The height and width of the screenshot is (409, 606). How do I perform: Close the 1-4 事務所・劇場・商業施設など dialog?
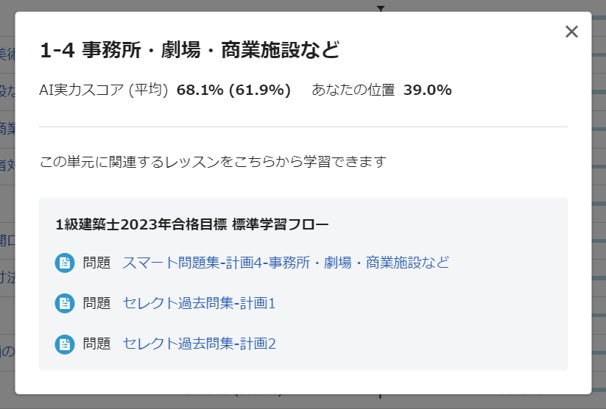pos(572,32)
